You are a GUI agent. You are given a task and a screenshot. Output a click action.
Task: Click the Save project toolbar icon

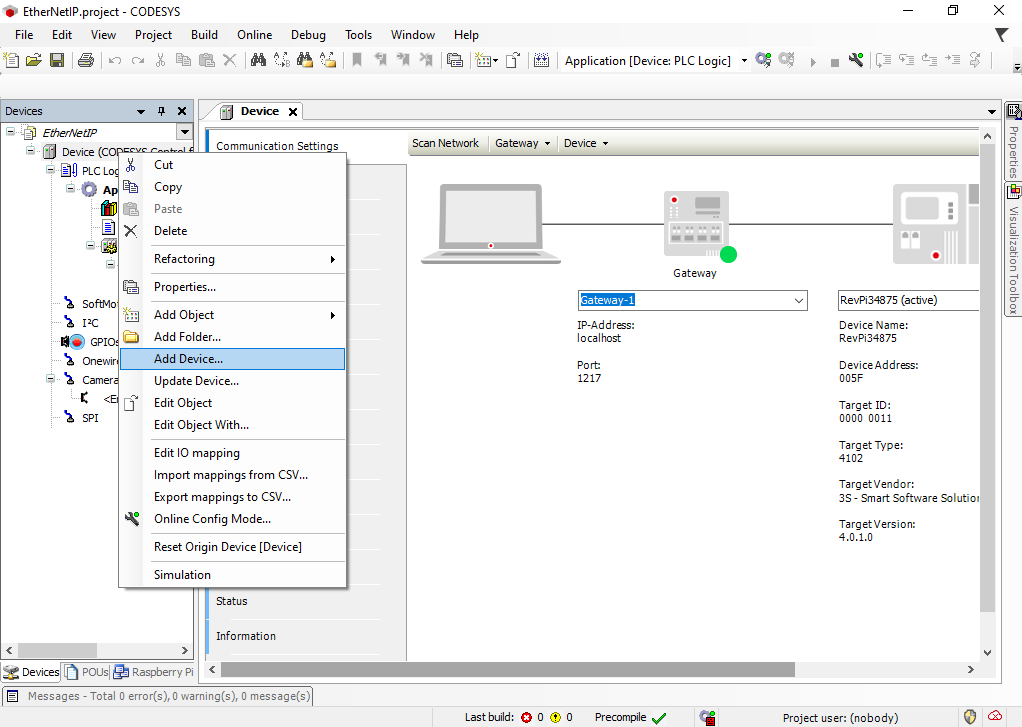57,60
